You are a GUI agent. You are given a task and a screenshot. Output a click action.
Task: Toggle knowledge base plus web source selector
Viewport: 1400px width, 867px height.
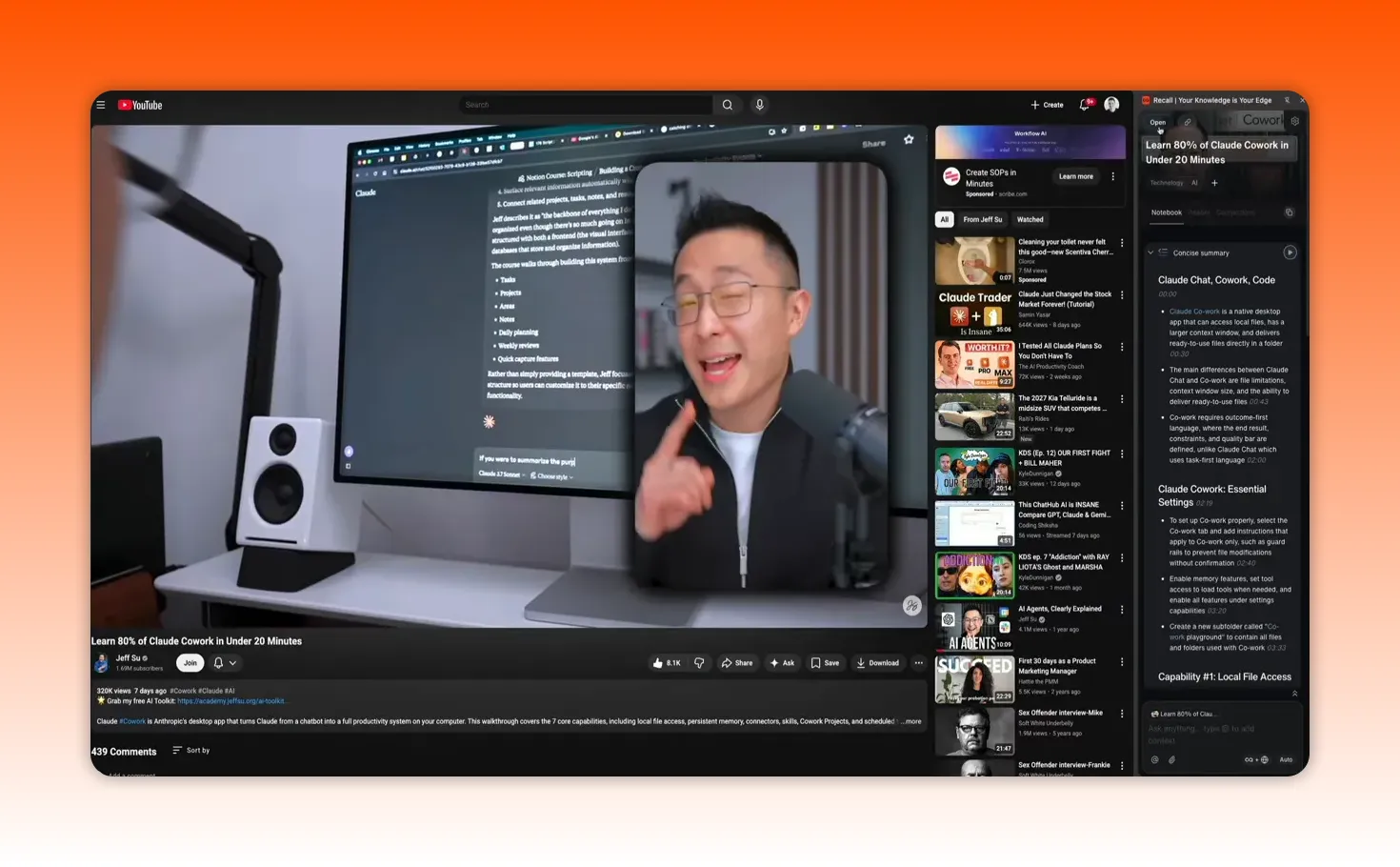pos(1256,759)
